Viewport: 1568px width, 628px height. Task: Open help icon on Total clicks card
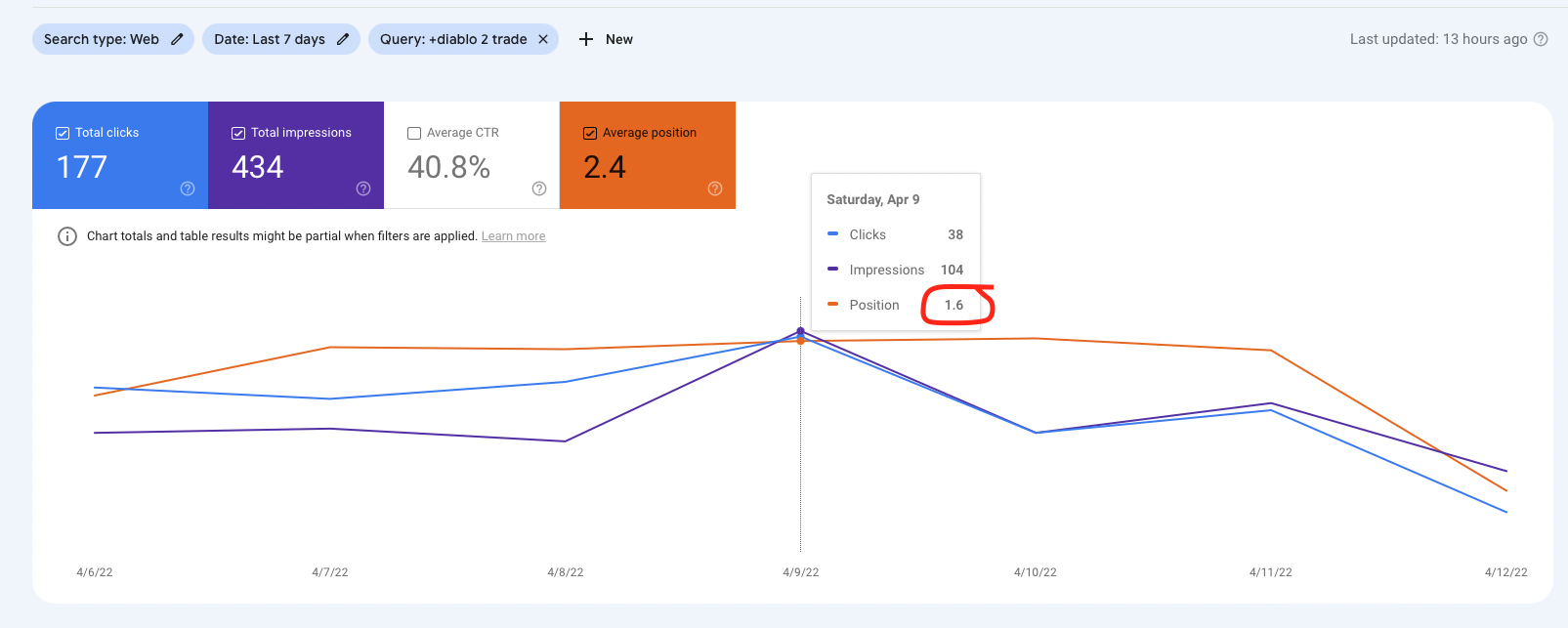pyautogui.click(x=188, y=188)
